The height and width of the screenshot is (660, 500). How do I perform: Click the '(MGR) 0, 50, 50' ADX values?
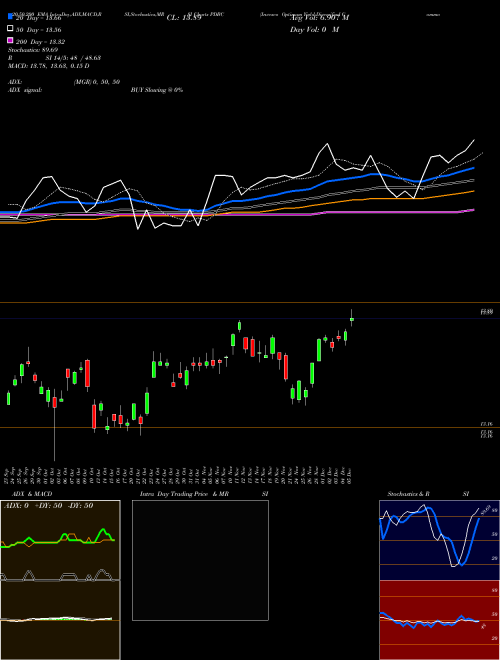(x=97, y=82)
